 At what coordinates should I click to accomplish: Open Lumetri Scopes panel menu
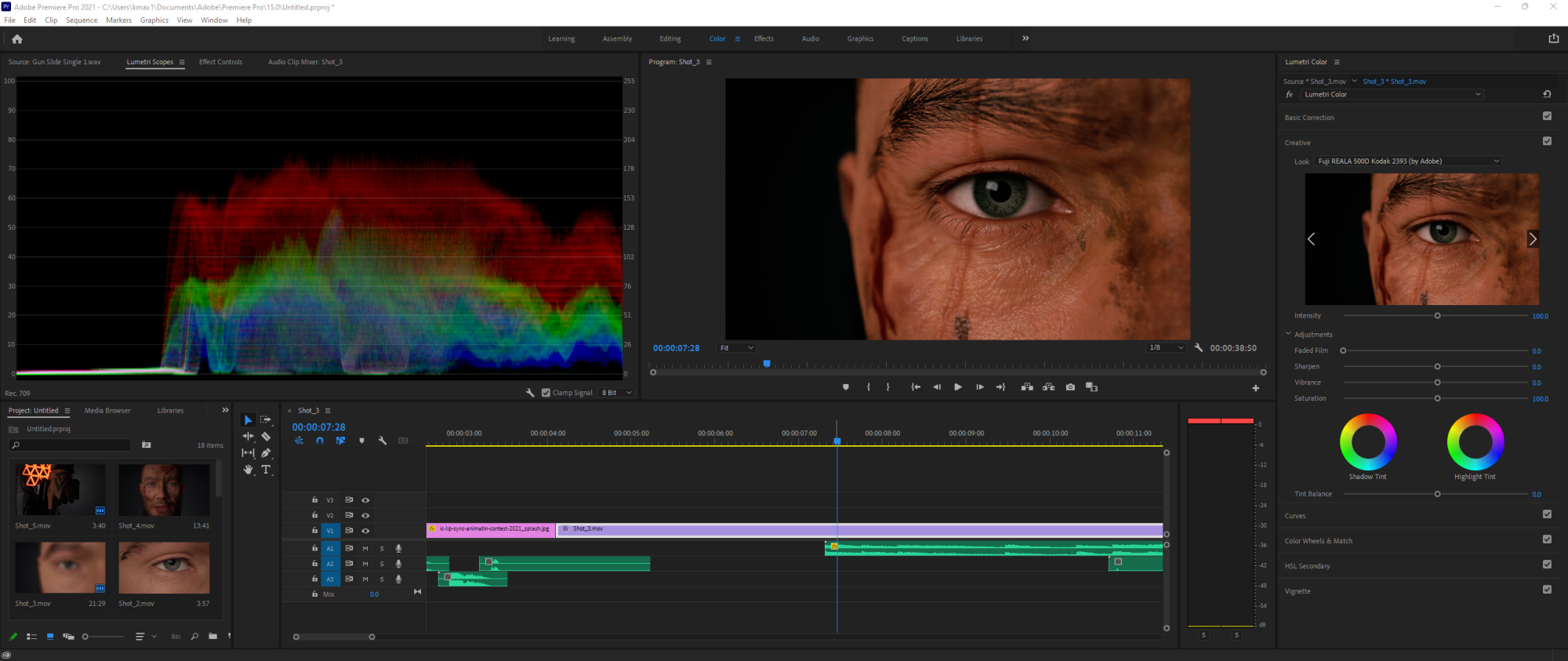182,62
